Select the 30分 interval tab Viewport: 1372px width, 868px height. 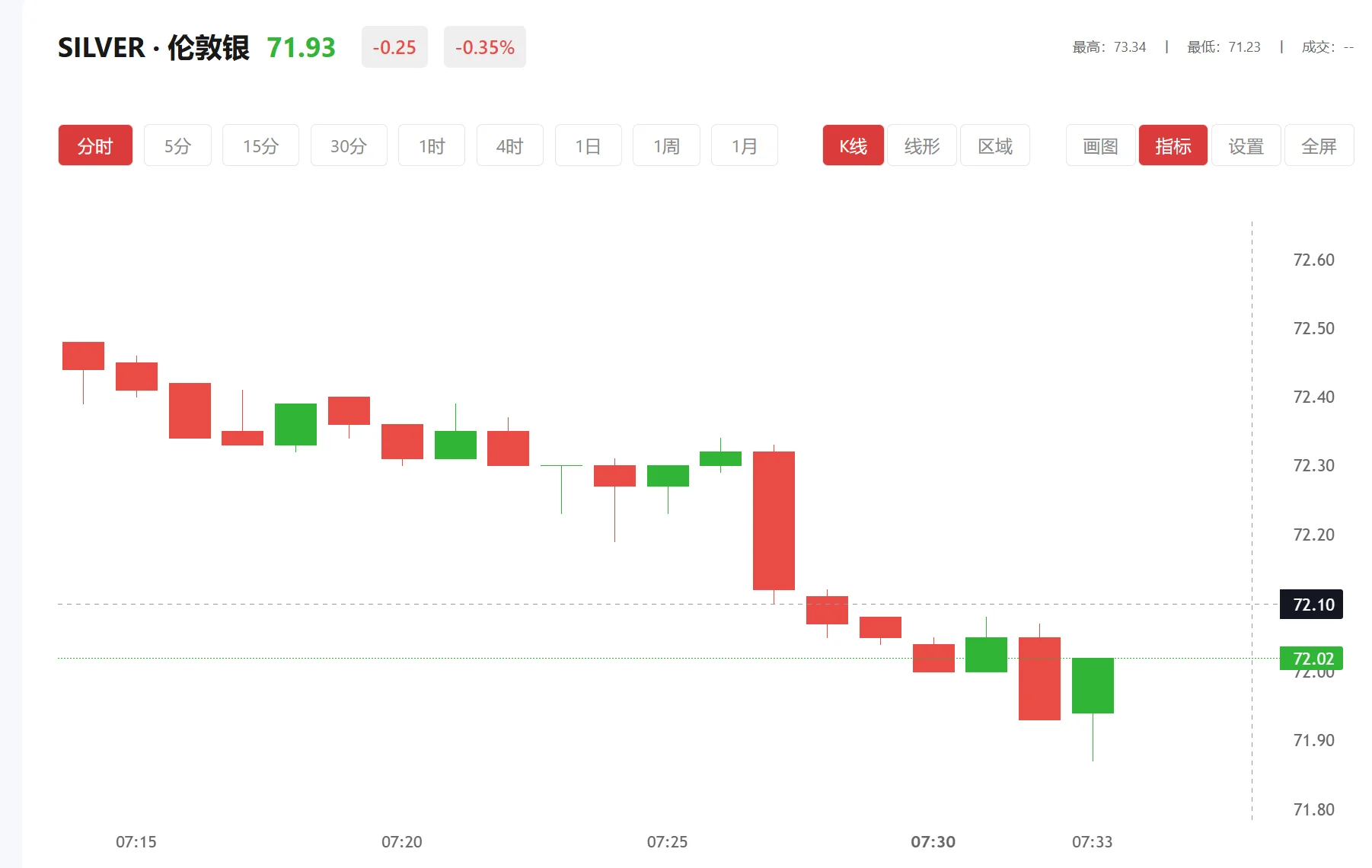point(349,145)
